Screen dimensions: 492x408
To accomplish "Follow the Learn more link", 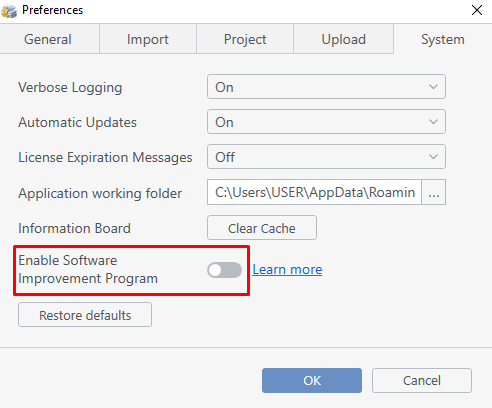I will tap(287, 269).
